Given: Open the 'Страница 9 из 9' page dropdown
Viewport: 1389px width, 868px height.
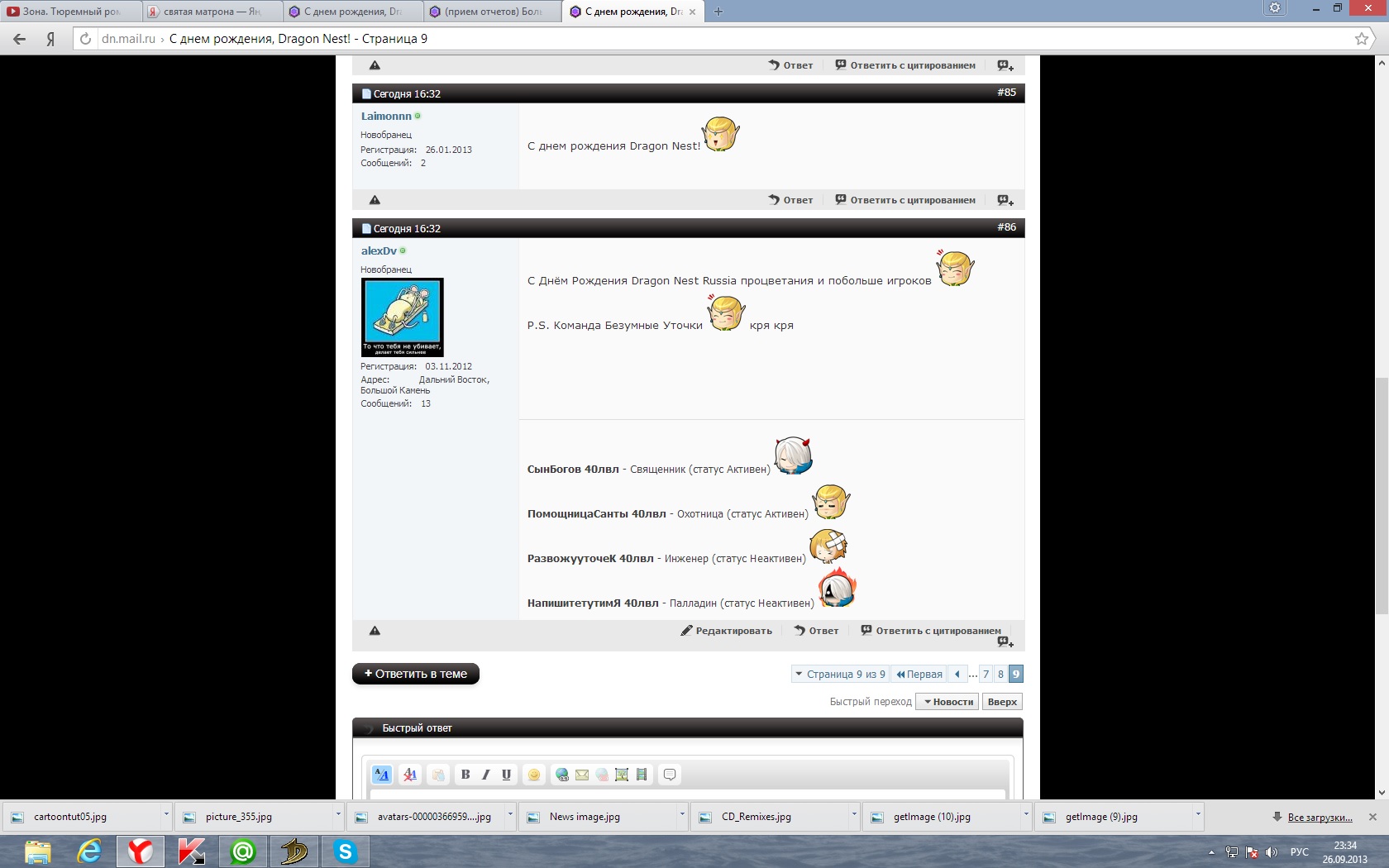Looking at the screenshot, I should tap(840, 675).
